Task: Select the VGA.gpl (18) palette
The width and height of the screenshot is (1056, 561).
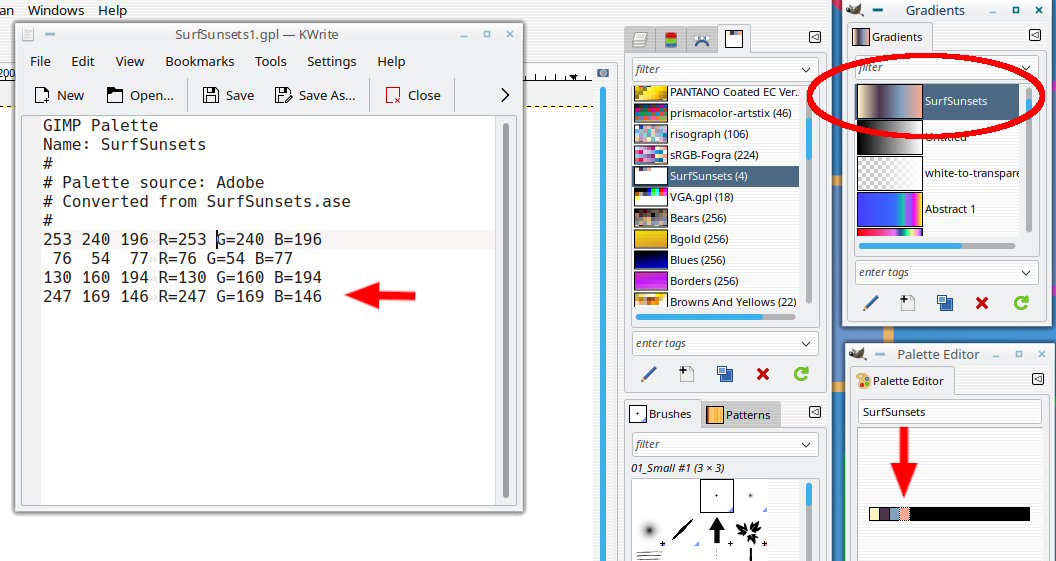Action: coord(716,197)
